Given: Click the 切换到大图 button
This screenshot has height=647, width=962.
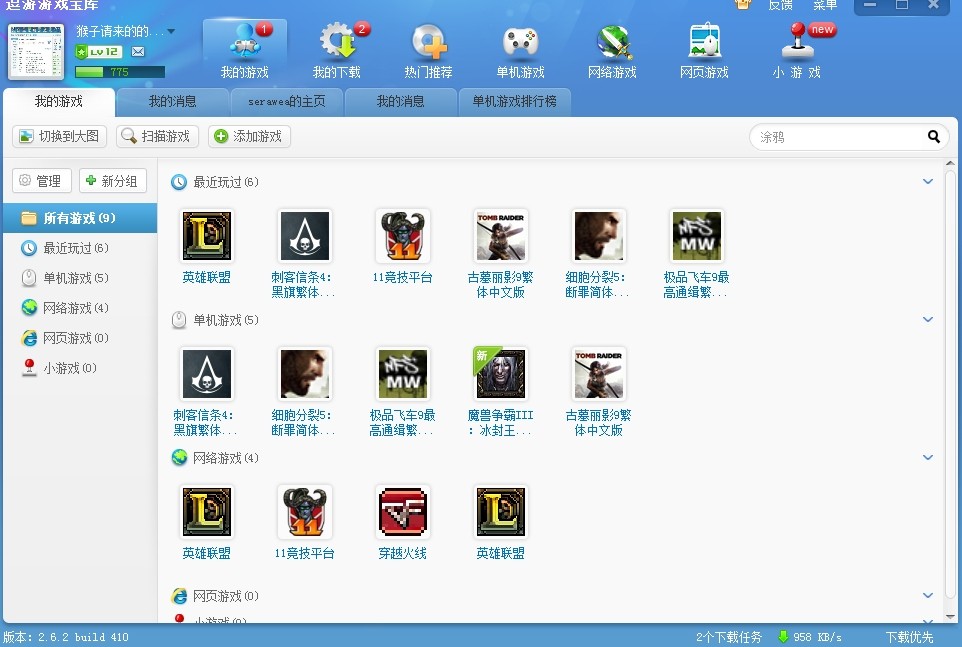Looking at the screenshot, I should (60, 136).
